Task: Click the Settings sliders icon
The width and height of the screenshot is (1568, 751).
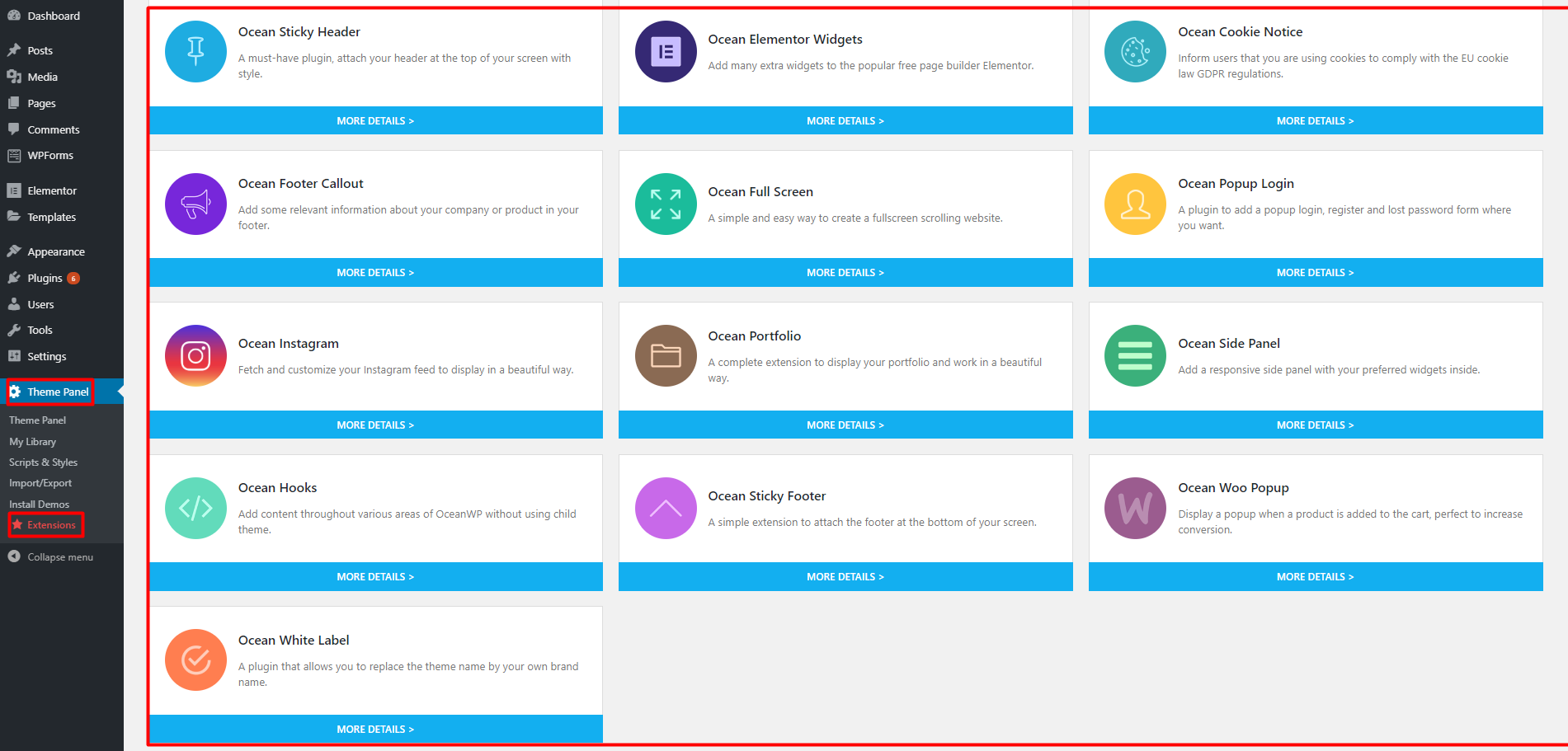Action: 14,356
